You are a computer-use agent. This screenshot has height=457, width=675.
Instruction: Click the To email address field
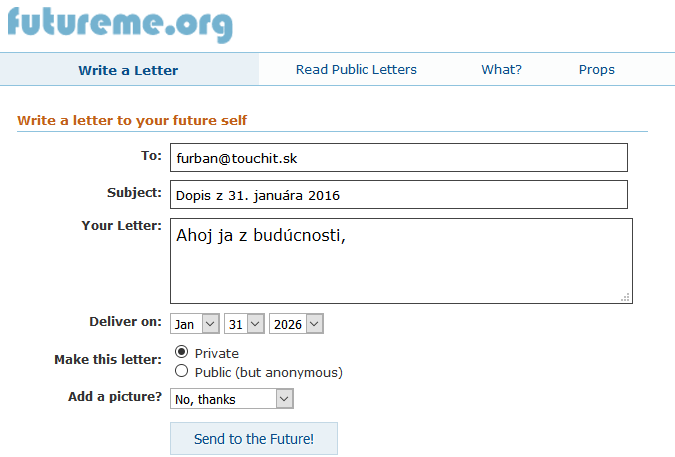tap(398, 158)
